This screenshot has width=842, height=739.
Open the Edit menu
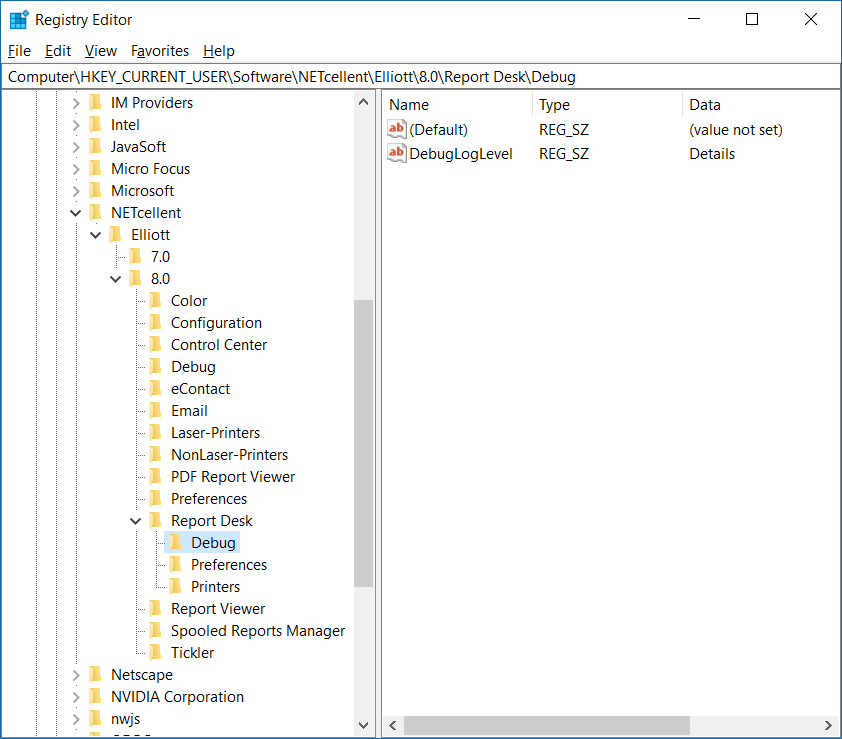(58, 51)
